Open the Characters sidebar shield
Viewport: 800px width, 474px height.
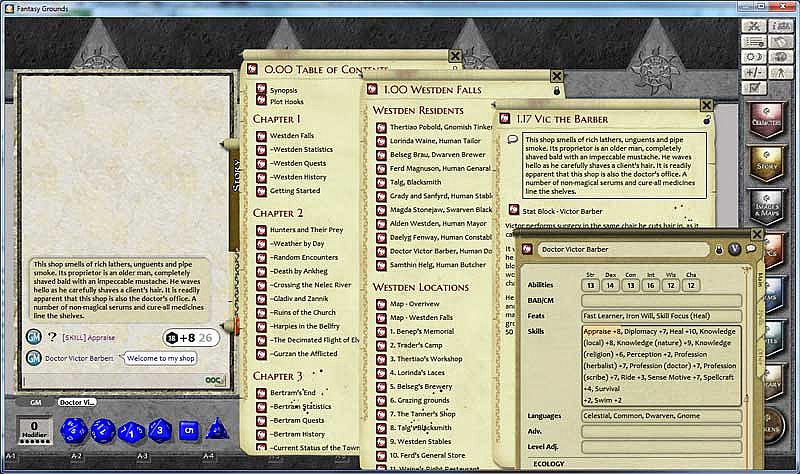(766, 120)
